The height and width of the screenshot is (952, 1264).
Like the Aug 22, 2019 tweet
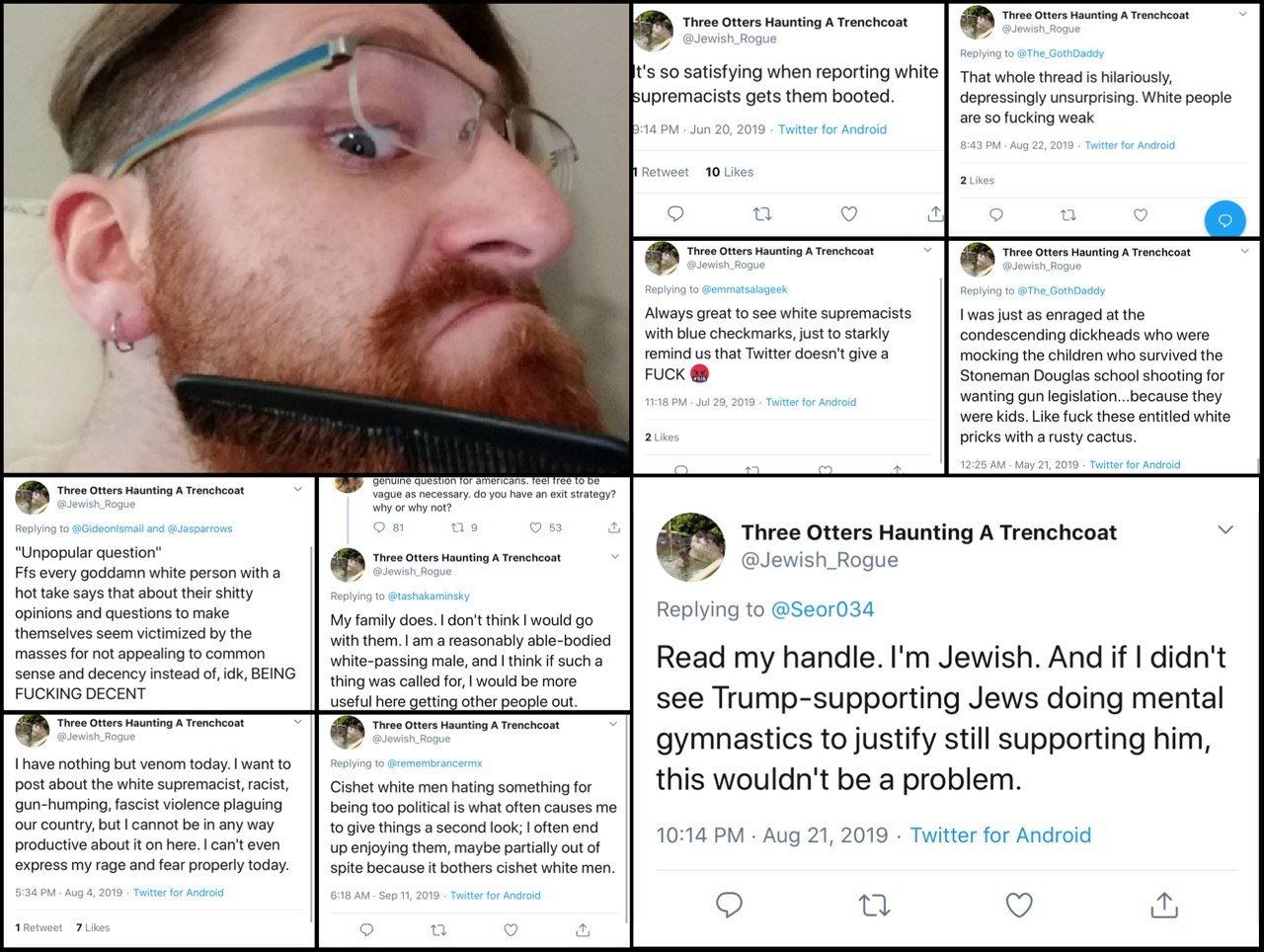(1141, 214)
